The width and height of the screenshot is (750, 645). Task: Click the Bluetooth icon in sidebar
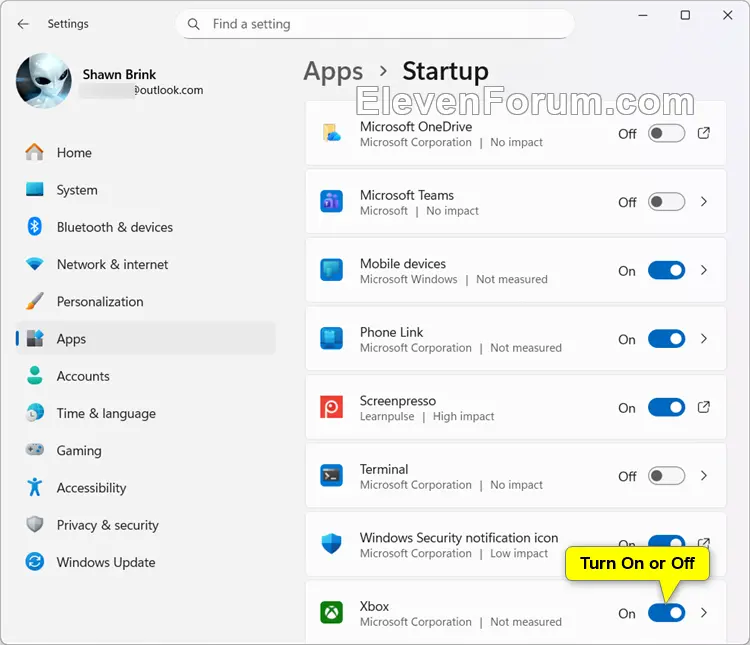pyautogui.click(x=34, y=226)
